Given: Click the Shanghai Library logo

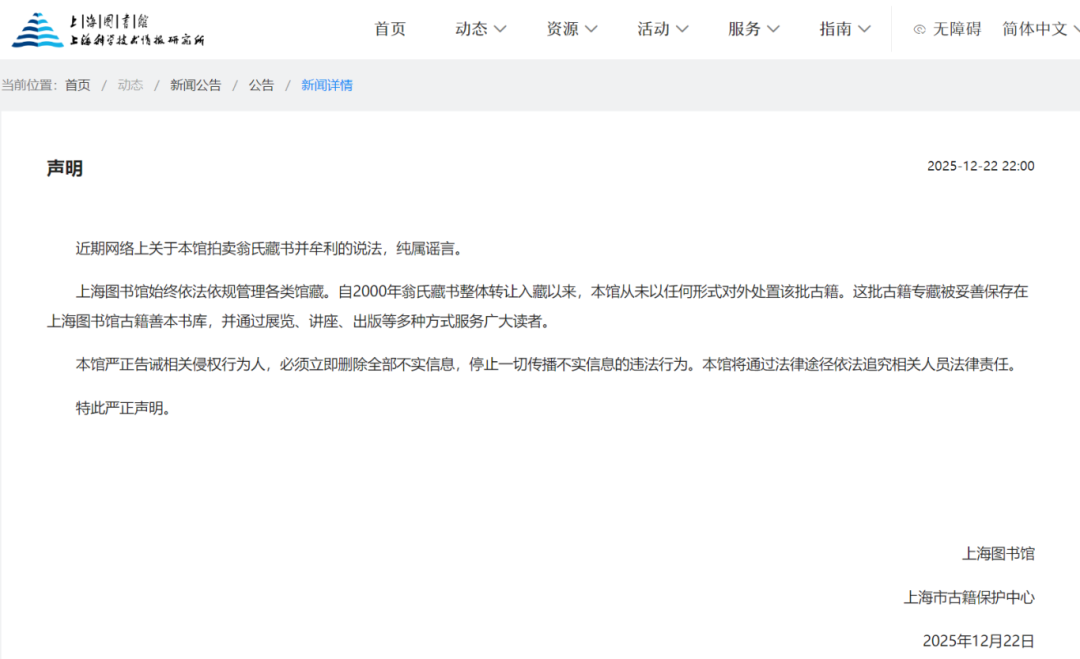Looking at the screenshot, I should coord(108,30).
